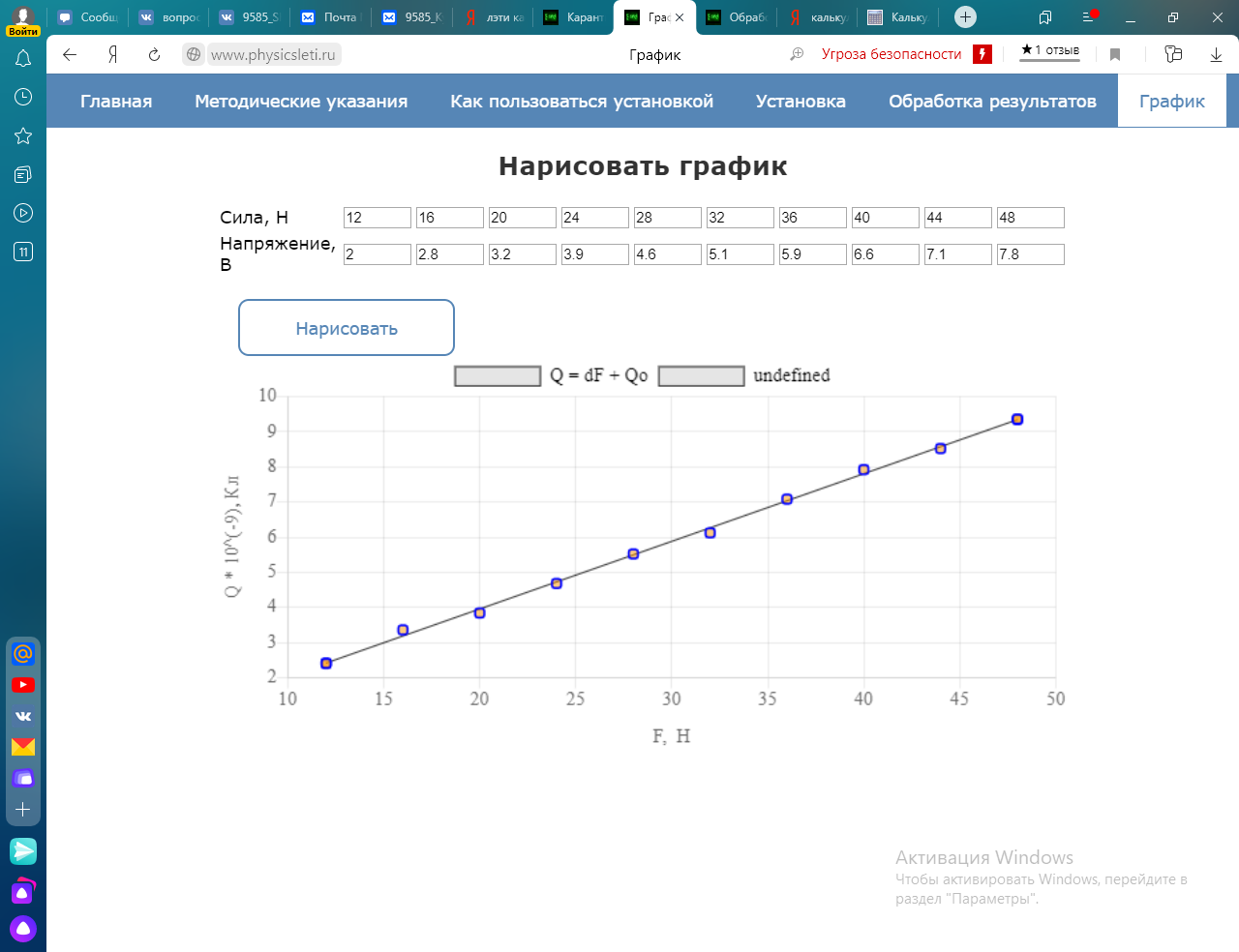Switch to the лэти ка browser tab

[x=494, y=17]
